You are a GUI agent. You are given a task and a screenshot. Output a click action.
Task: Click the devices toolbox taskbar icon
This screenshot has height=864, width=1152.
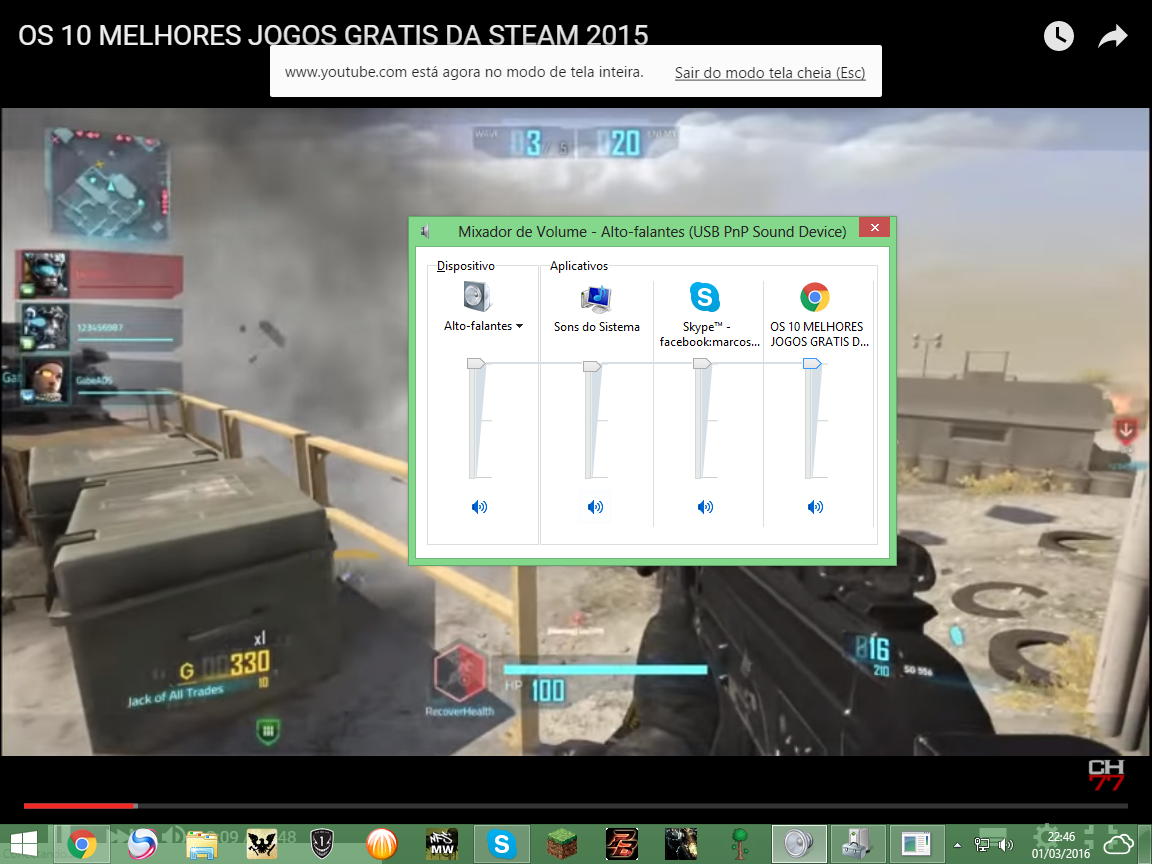pos(858,844)
